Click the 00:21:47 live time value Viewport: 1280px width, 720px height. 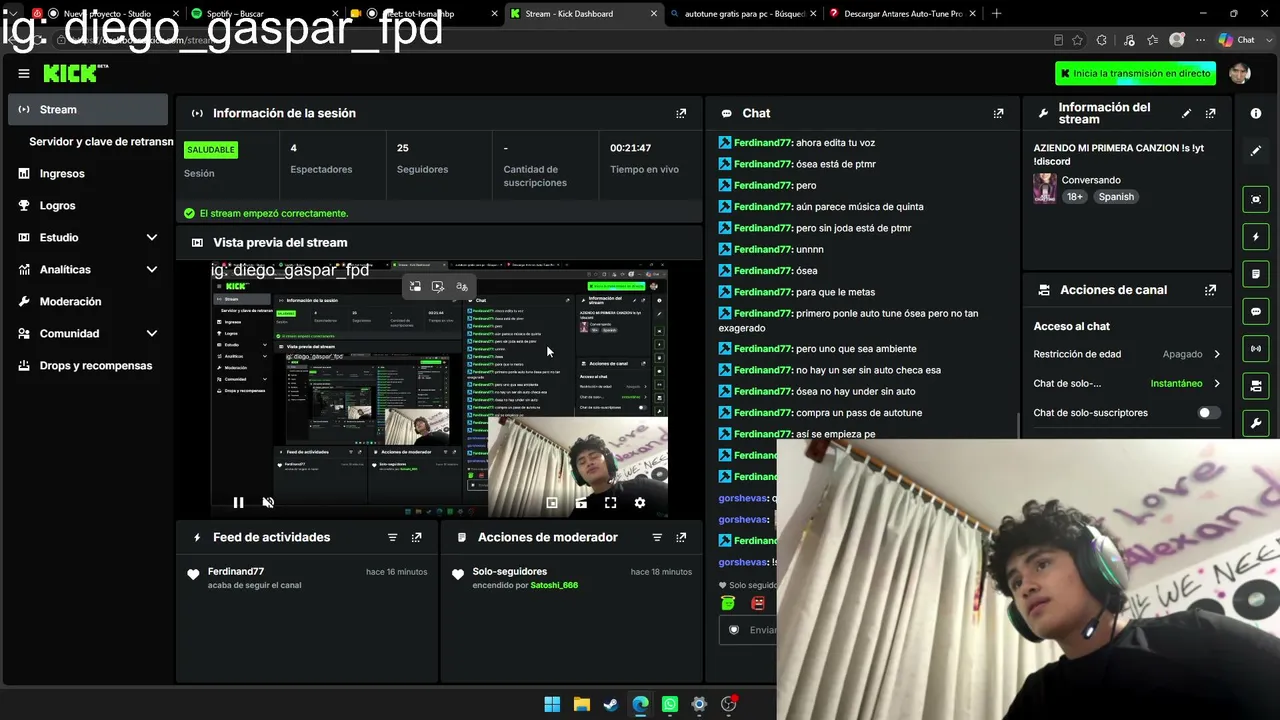pos(631,148)
